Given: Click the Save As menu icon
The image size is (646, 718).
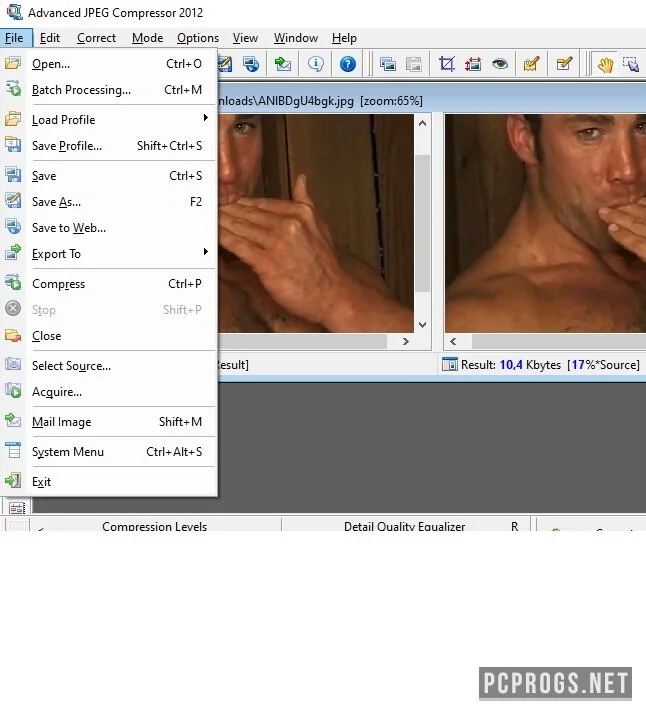Looking at the screenshot, I should coord(13,201).
